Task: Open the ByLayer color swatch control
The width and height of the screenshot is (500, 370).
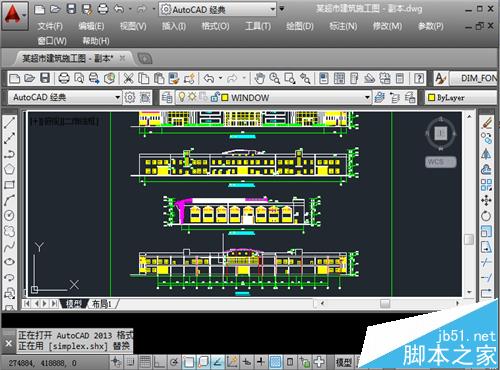Action: click(x=460, y=97)
